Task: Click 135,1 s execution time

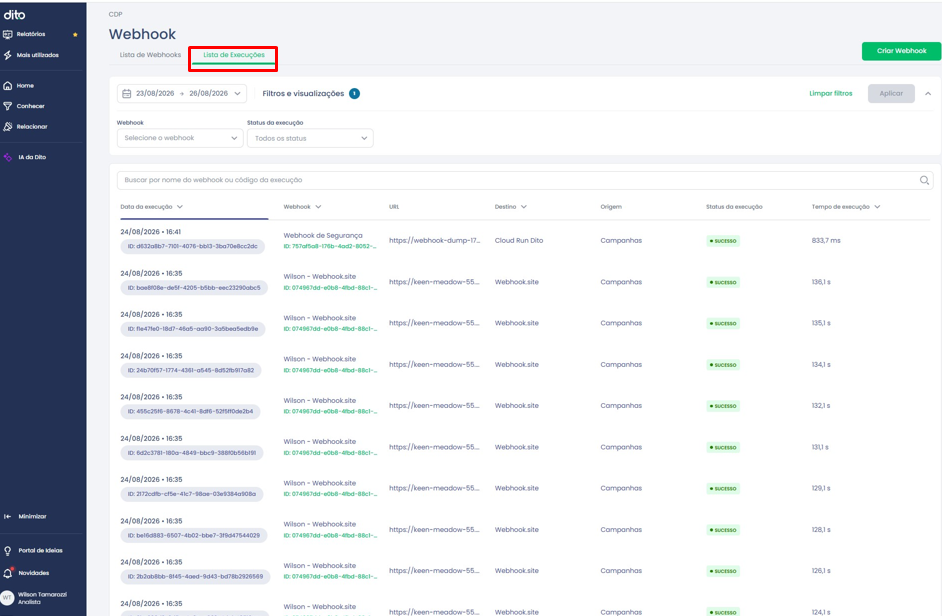Action: [821, 323]
